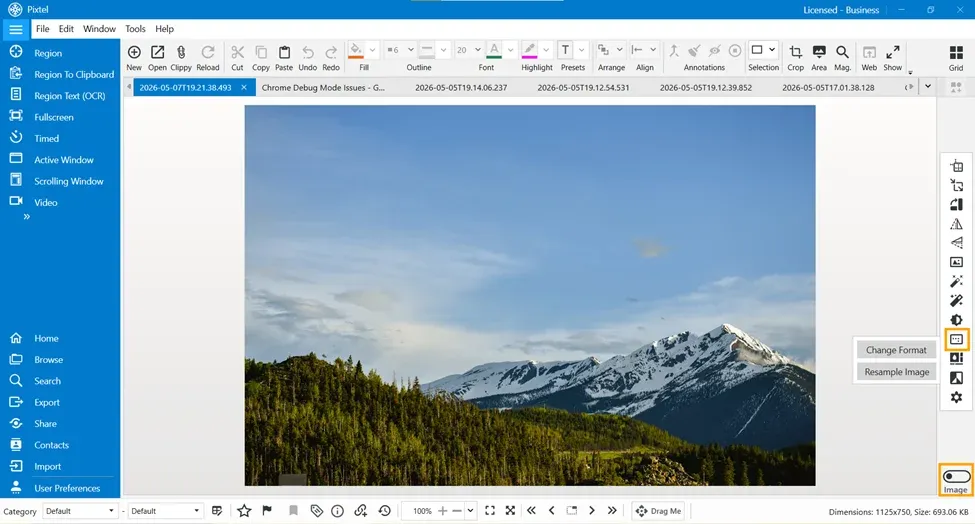Undo the last action
975x524 pixels.
click(308, 52)
